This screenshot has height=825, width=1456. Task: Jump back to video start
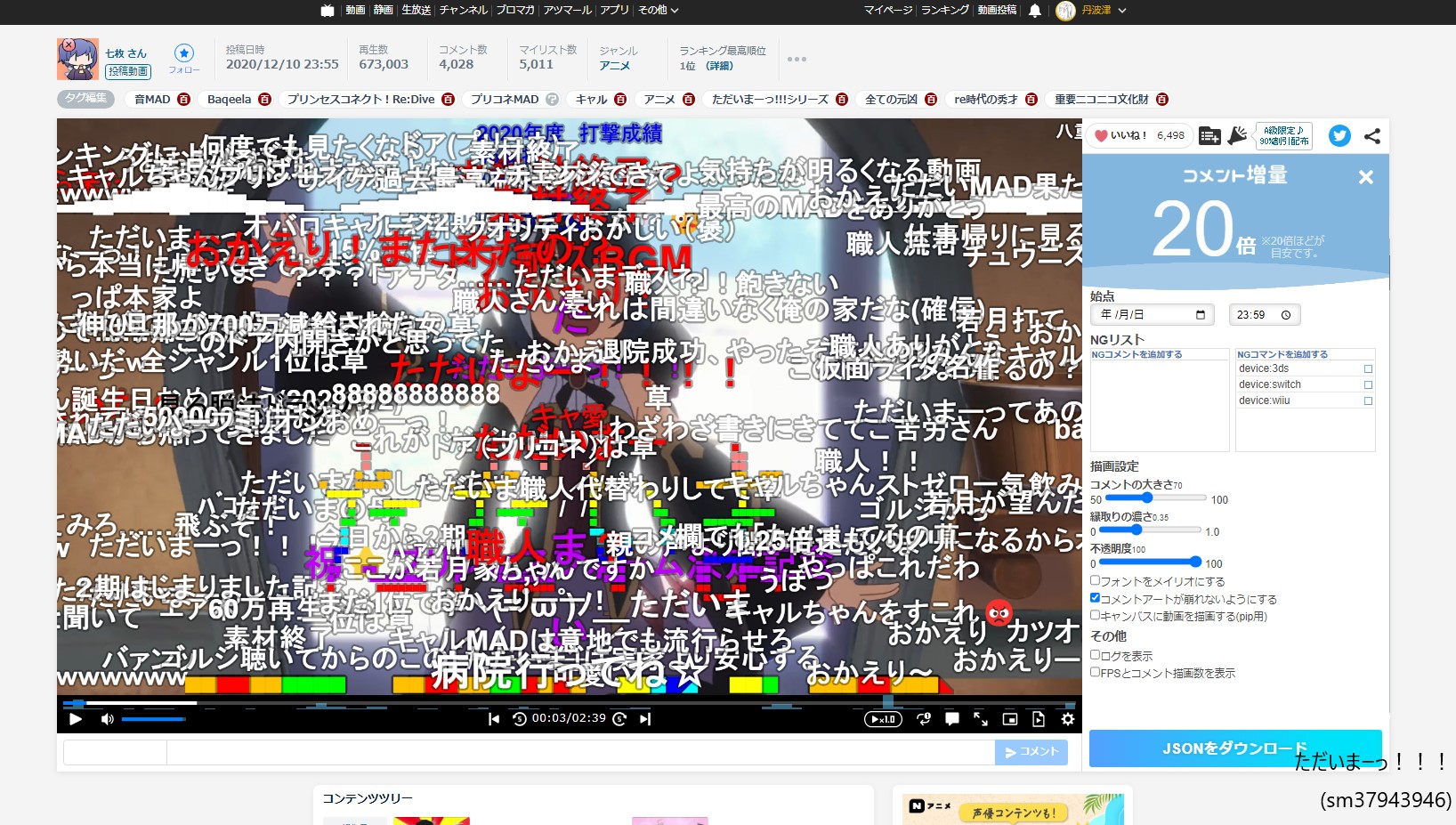tap(494, 719)
